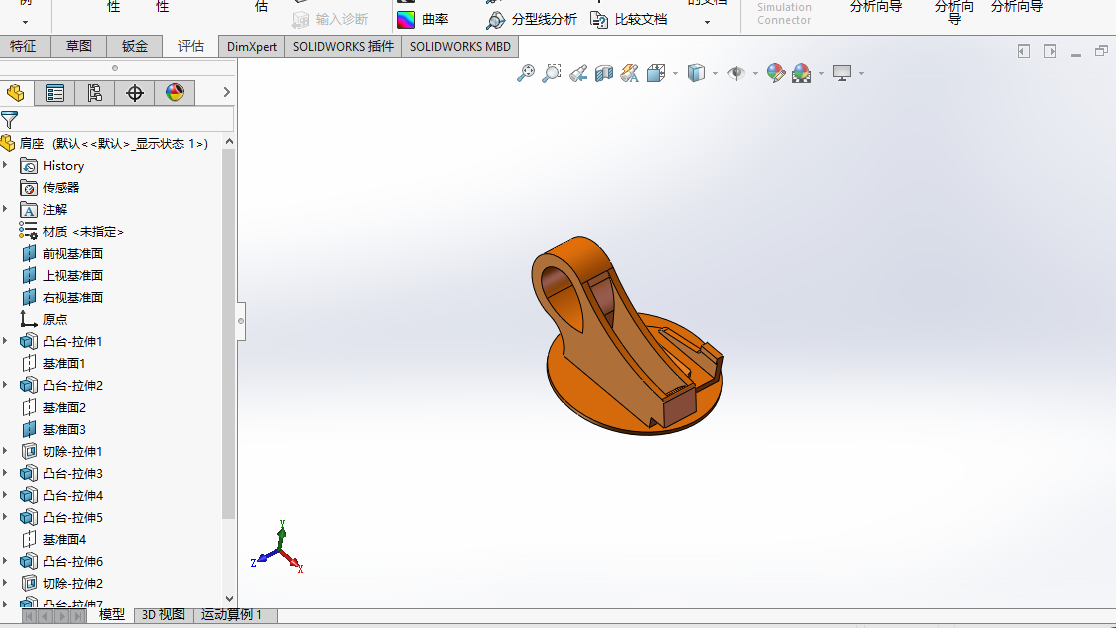This screenshot has height=628, width=1116.
Task: Open the DisplayManager color ball tab
Action: 175,93
